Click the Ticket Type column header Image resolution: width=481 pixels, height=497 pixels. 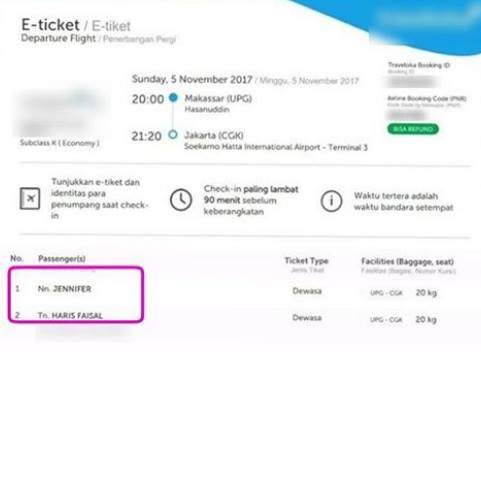coord(306,261)
